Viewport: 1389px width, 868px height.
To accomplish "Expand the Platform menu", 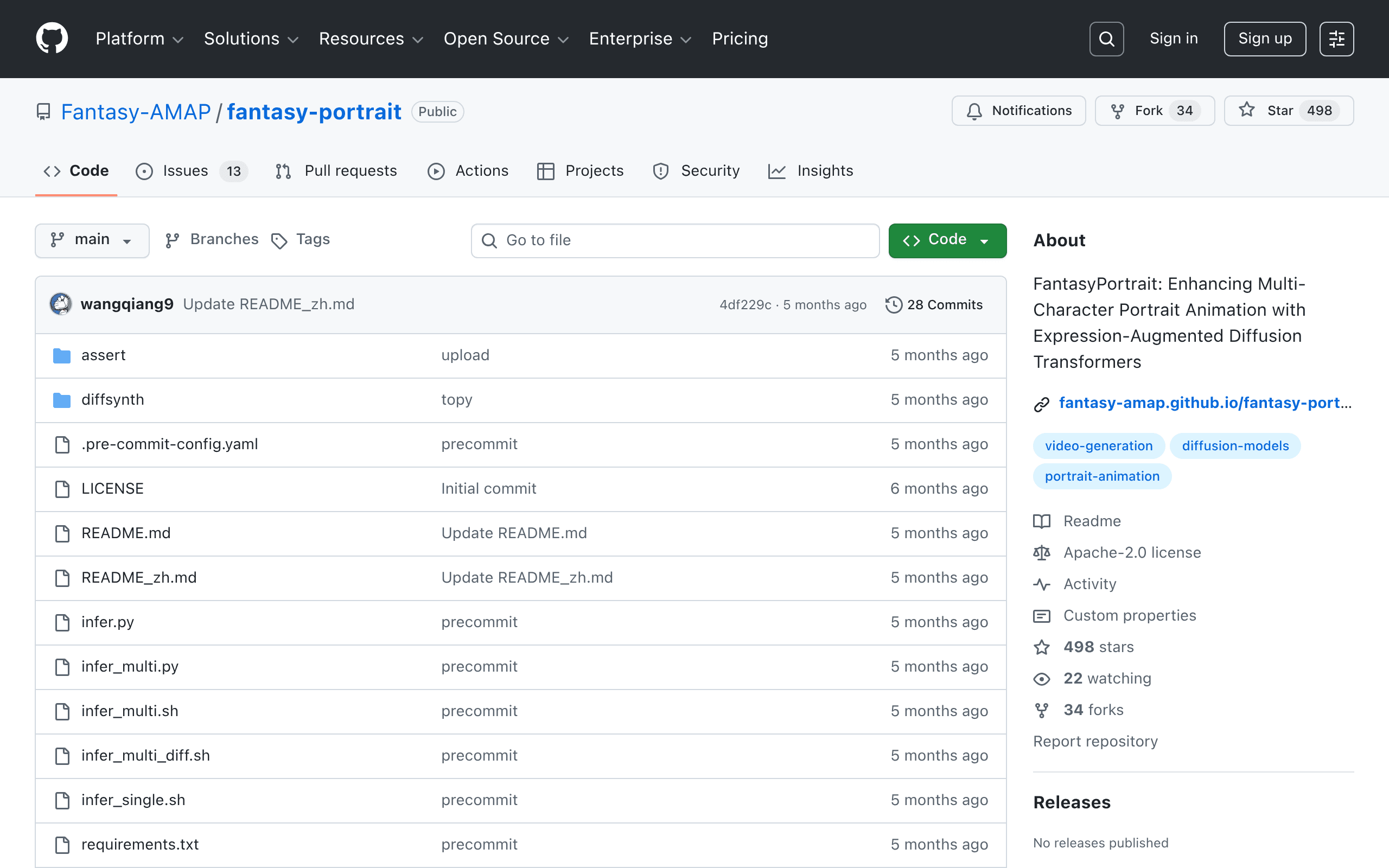I will pyautogui.click(x=139, y=39).
